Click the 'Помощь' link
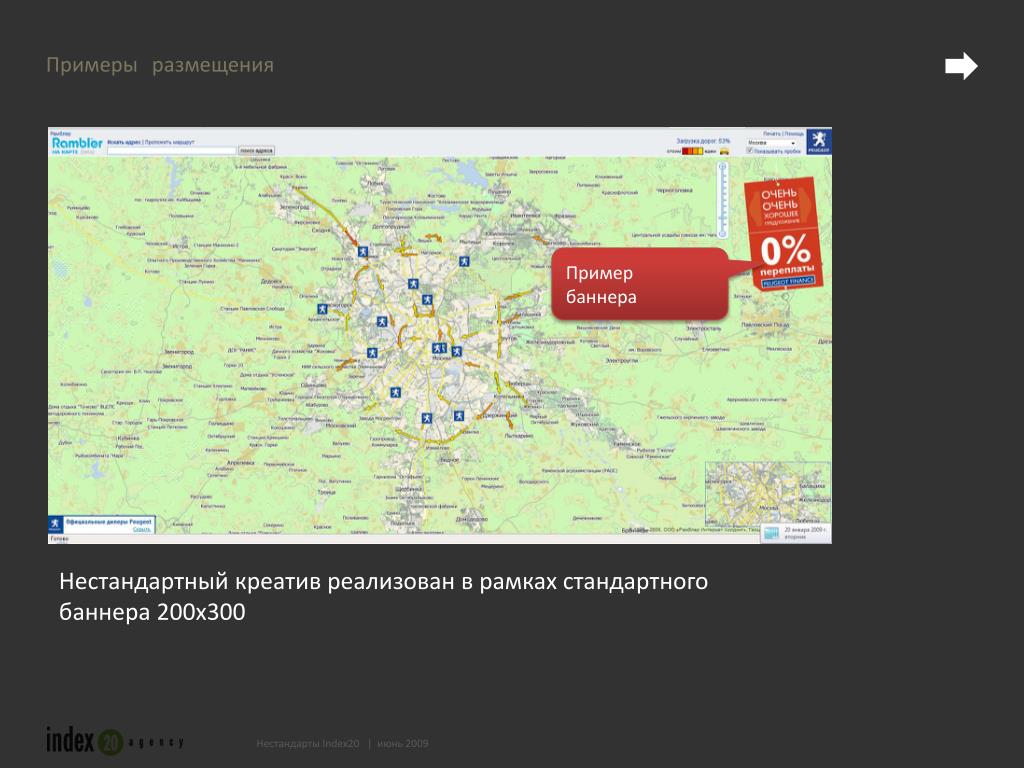Screen dimensions: 1024x768 (794, 133)
